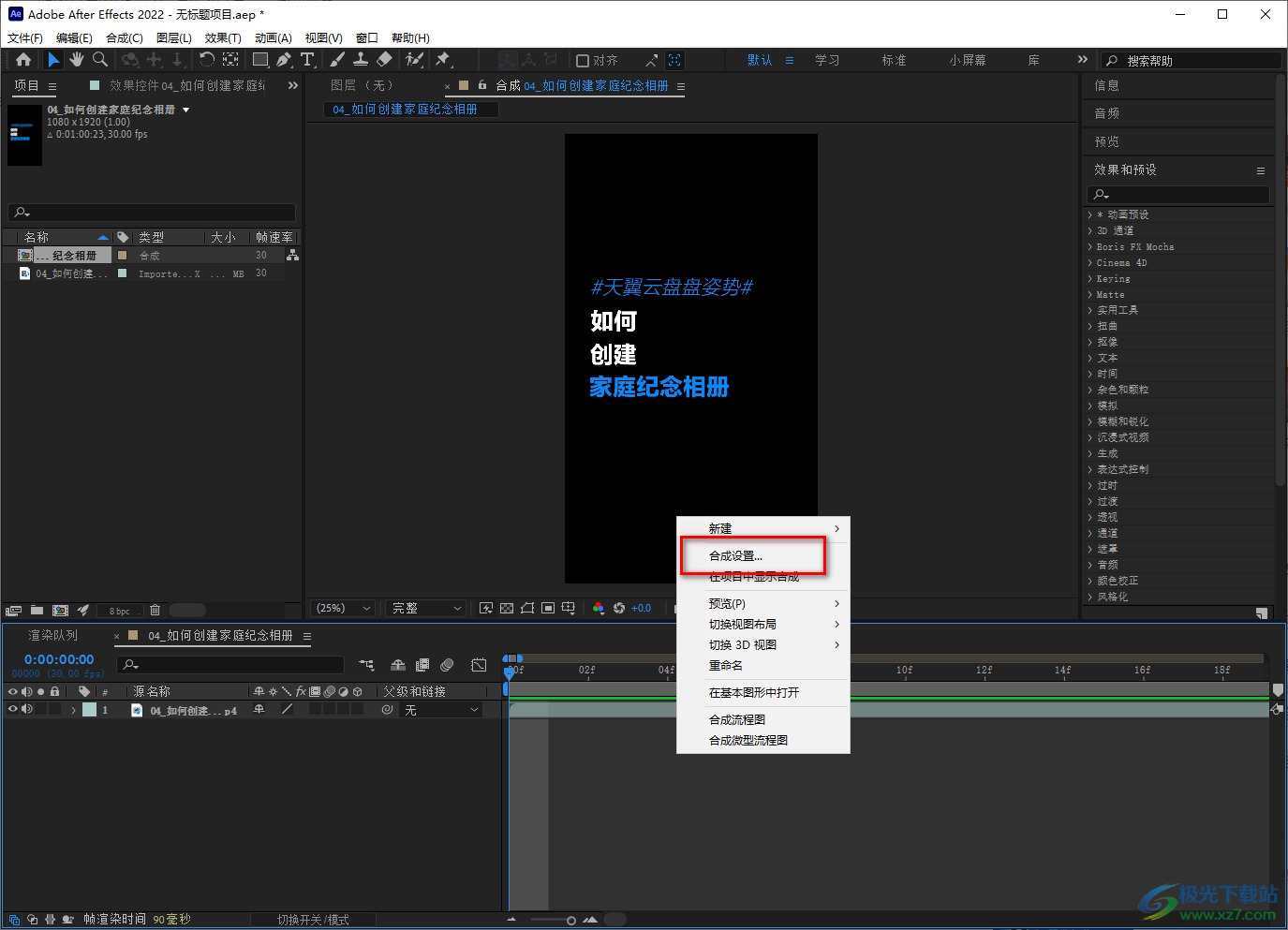Click the 8 bpc color depth button
1288x930 pixels.
tap(120, 611)
